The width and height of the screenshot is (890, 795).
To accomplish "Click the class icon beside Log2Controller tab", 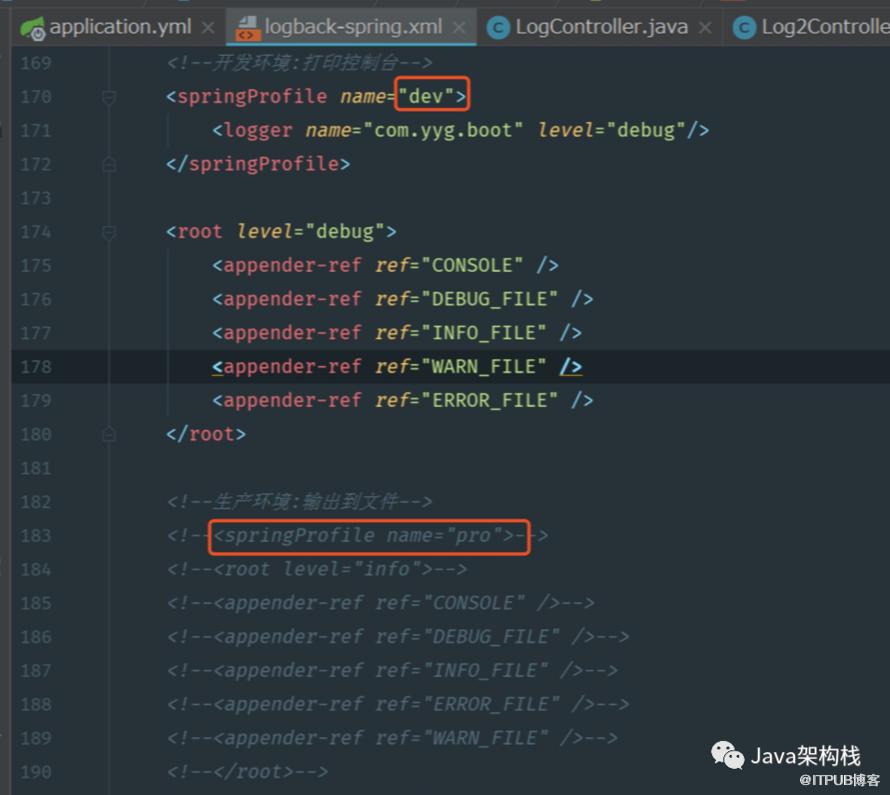I will 744,28.
